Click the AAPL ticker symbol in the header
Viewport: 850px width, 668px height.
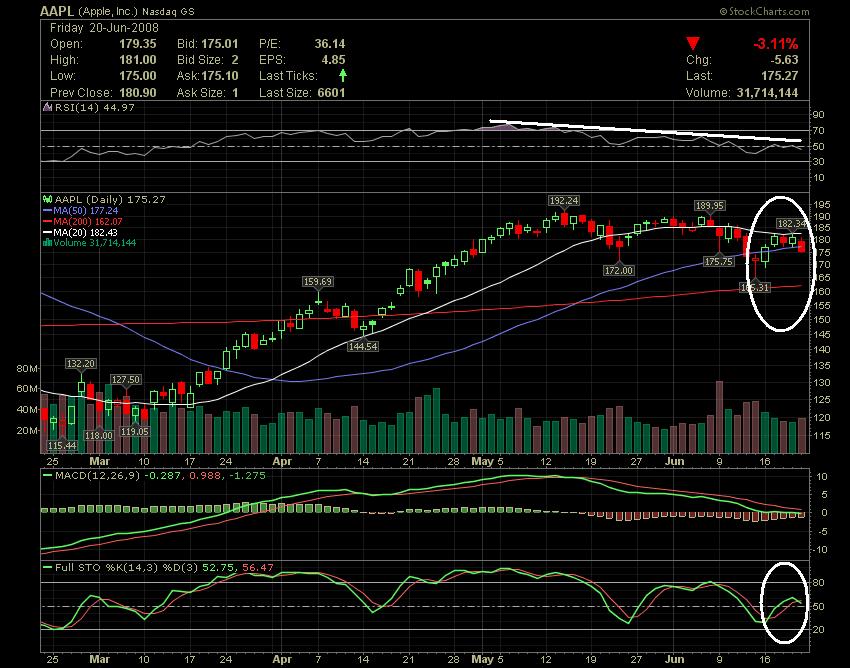(58, 11)
